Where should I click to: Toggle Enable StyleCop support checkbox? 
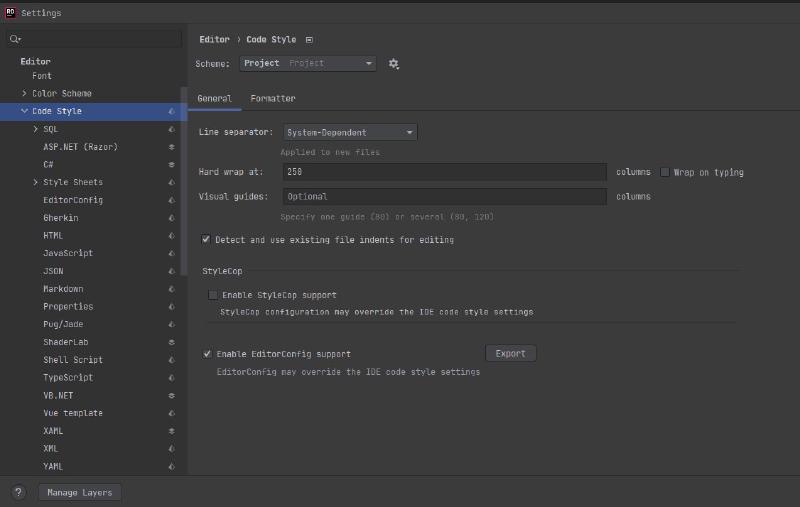point(212,295)
